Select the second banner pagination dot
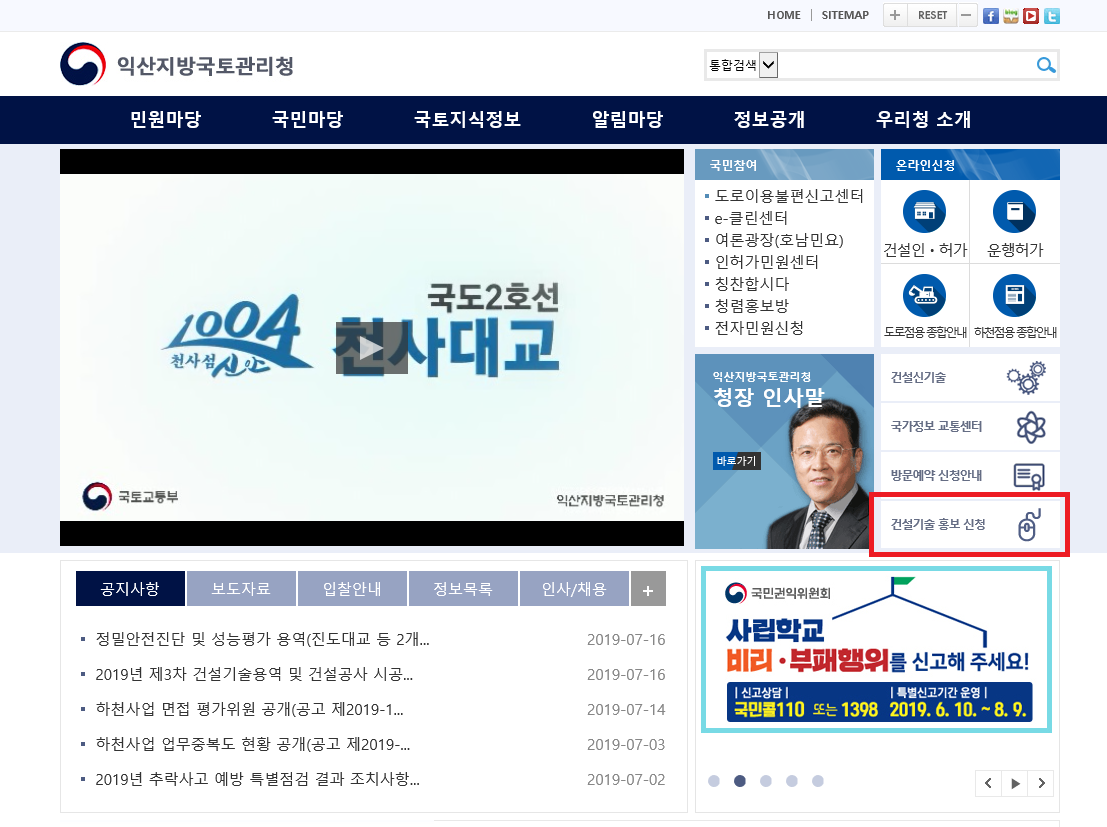 pyautogui.click(x=740, y=781)
